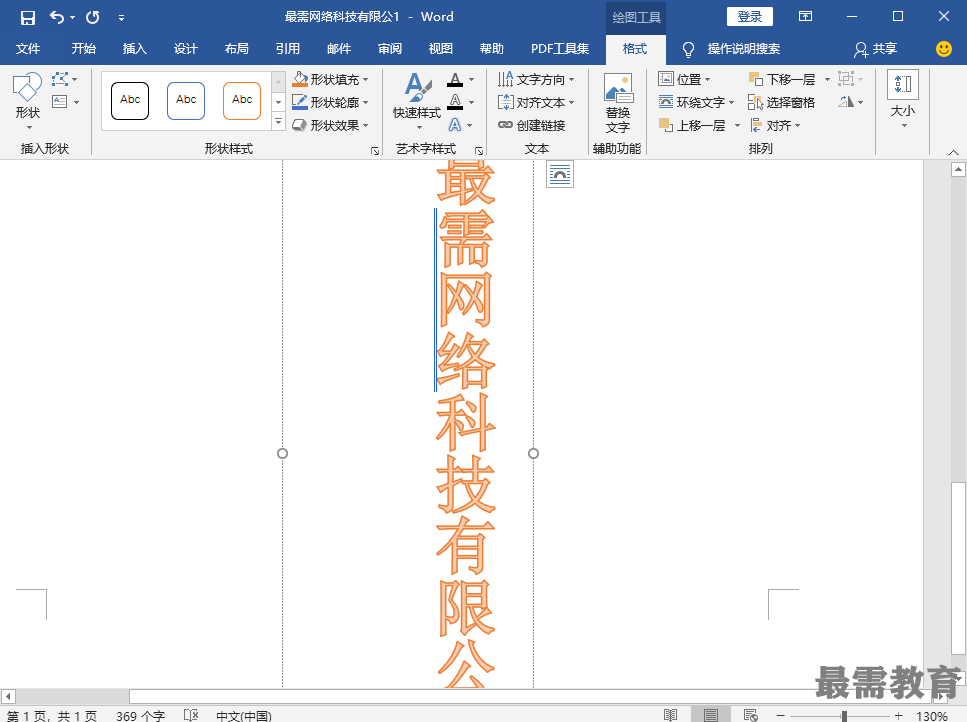Image resolution: width=967 pixels, height=722 pixels.
Task: Click the spelling check icon in status bar
Action: [191, 715]
